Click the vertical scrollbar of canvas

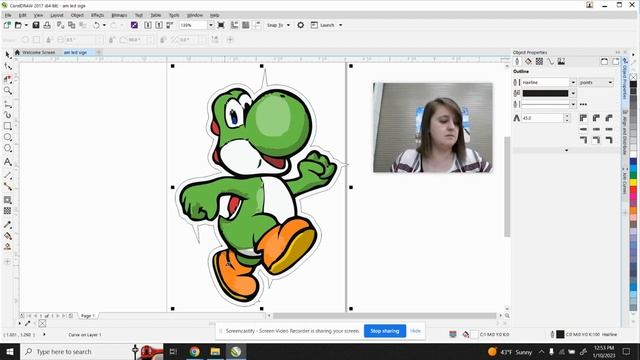point(507,187)
